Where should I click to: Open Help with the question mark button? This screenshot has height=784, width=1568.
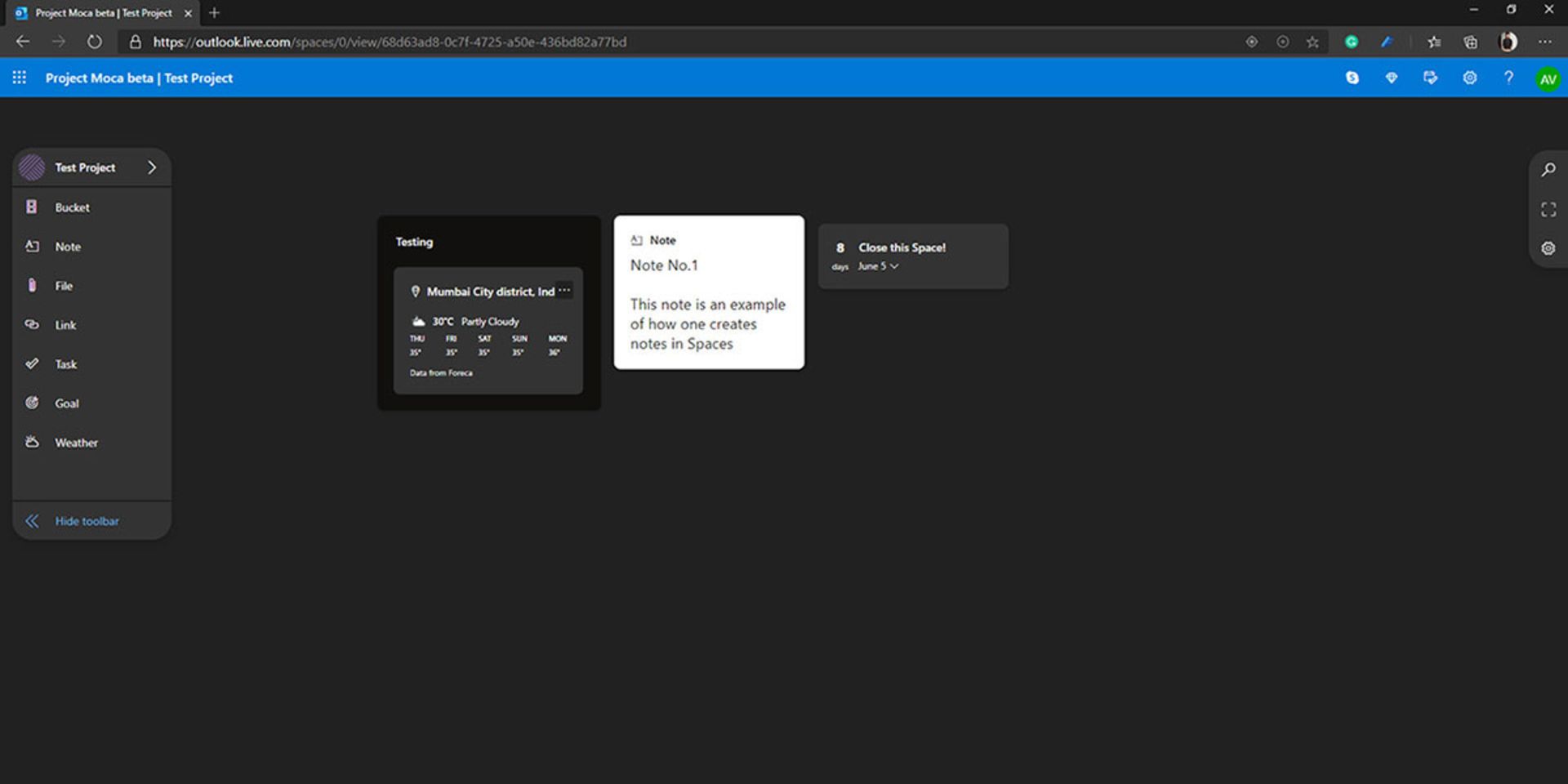1508,78
